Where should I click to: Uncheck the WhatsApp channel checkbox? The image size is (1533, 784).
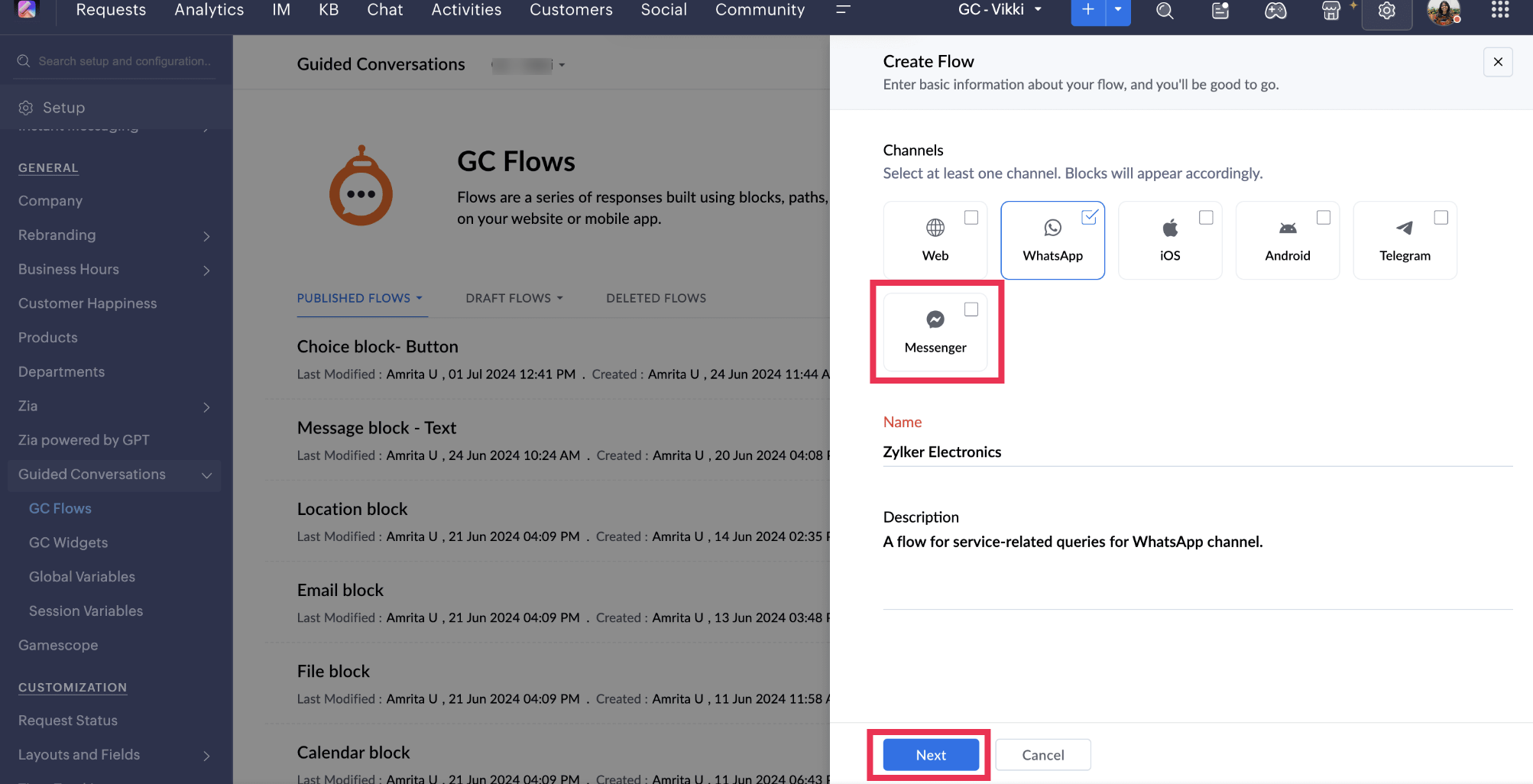pyautogui.click(x=1089, y=218)
